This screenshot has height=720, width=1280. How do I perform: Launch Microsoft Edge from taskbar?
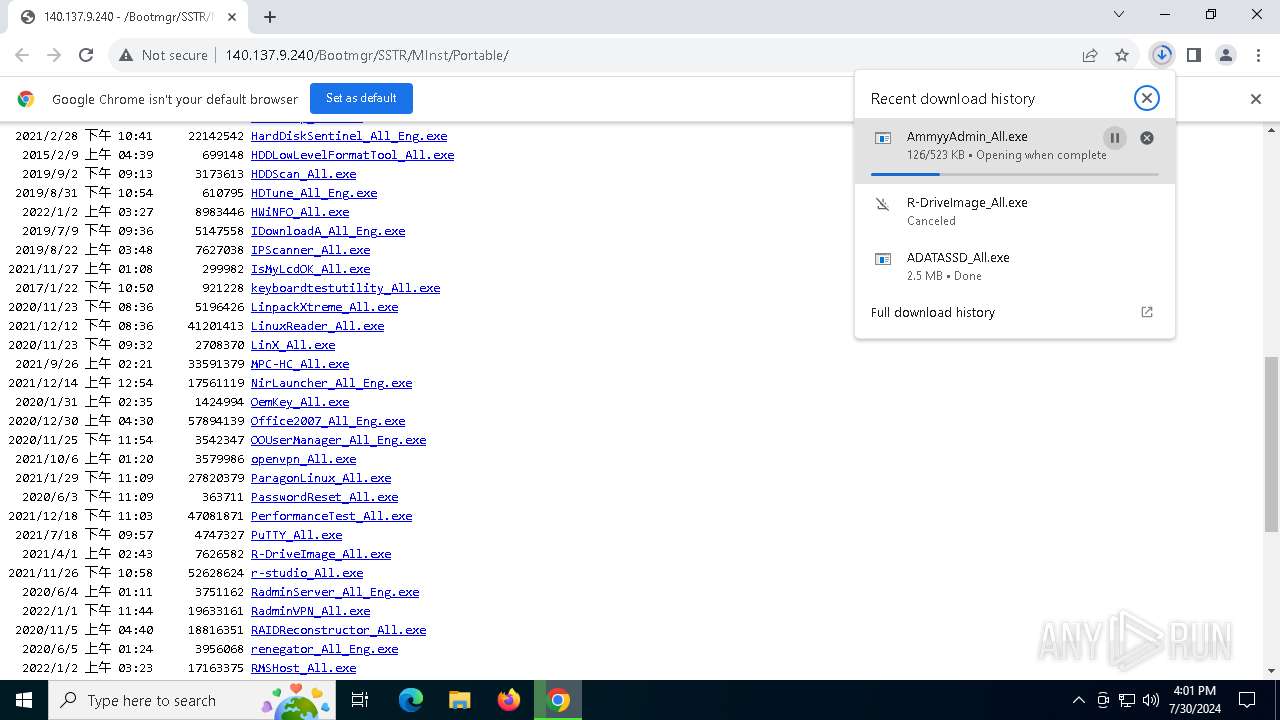coord(411,700)
